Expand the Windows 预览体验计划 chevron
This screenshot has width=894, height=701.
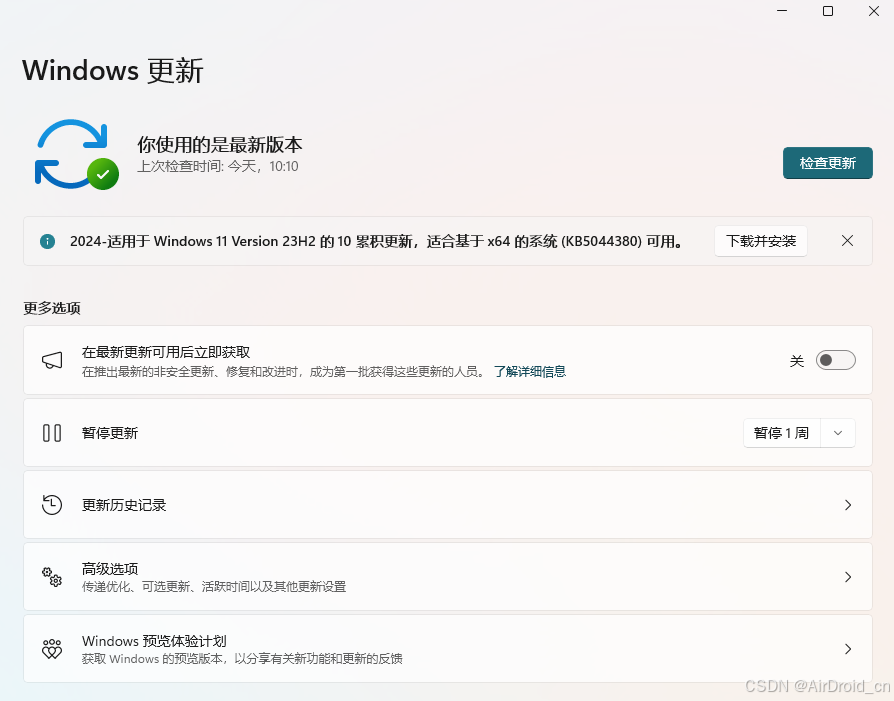pyautogui.click(x=848, y=649)
